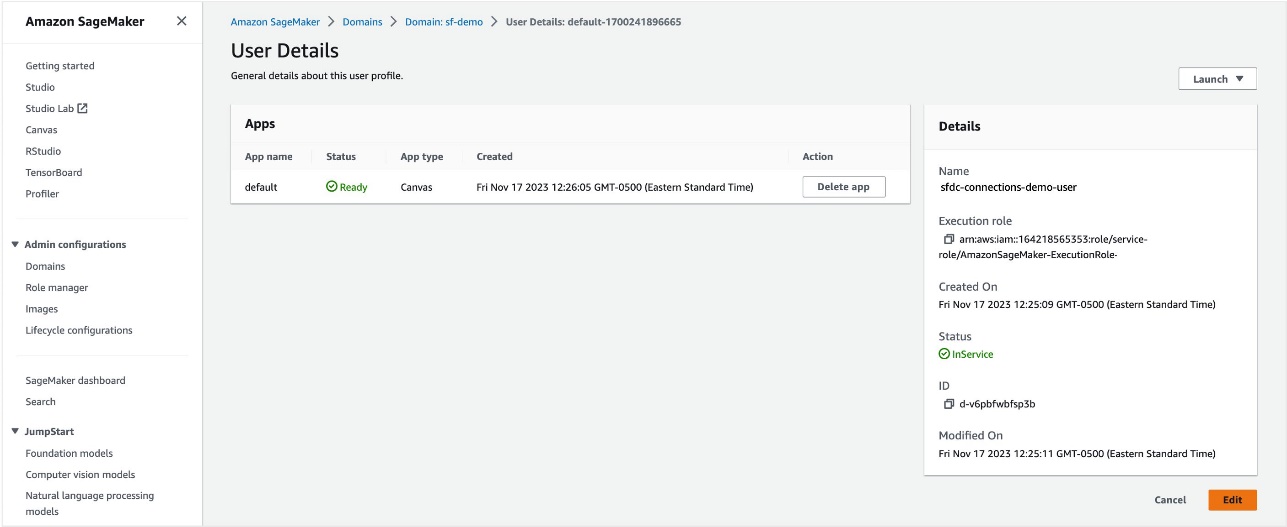Screen dimensions: 1287x527
Task: Click the Delete app button
Action: [x=844, y=187]
